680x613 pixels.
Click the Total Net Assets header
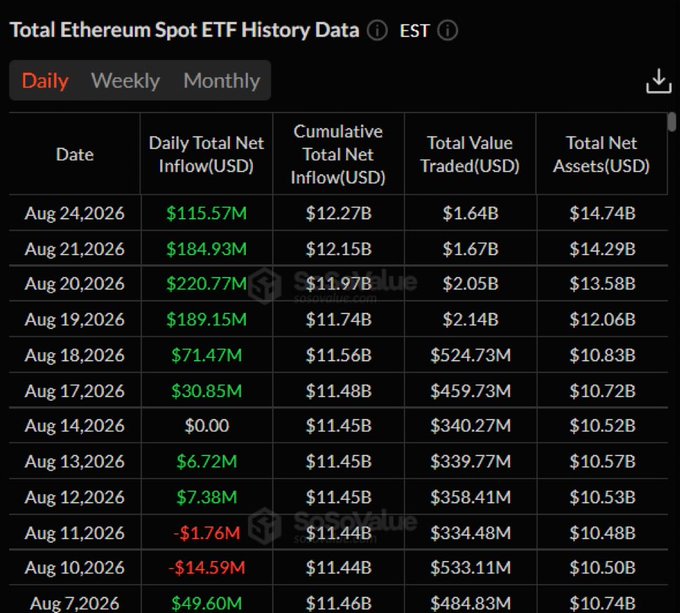[x=602, y=154]
